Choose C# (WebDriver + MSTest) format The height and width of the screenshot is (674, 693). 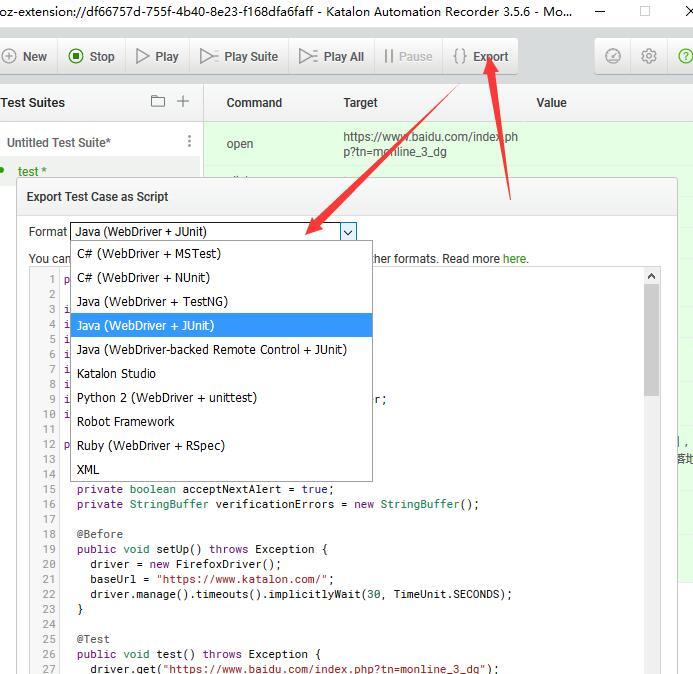click(221, 254)
